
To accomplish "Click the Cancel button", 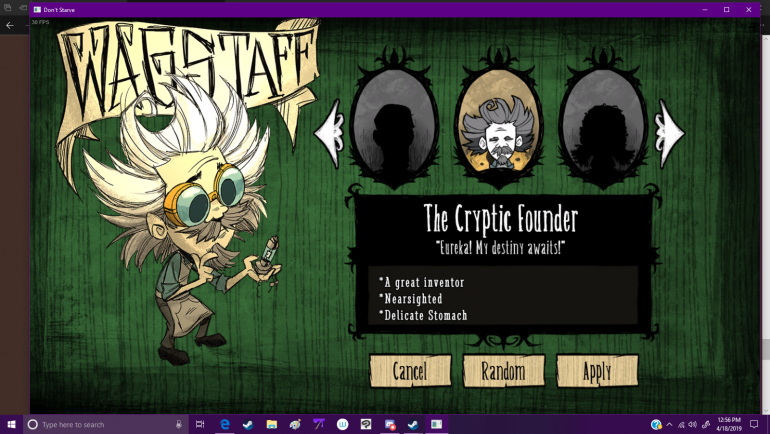I will click(410, 371).
